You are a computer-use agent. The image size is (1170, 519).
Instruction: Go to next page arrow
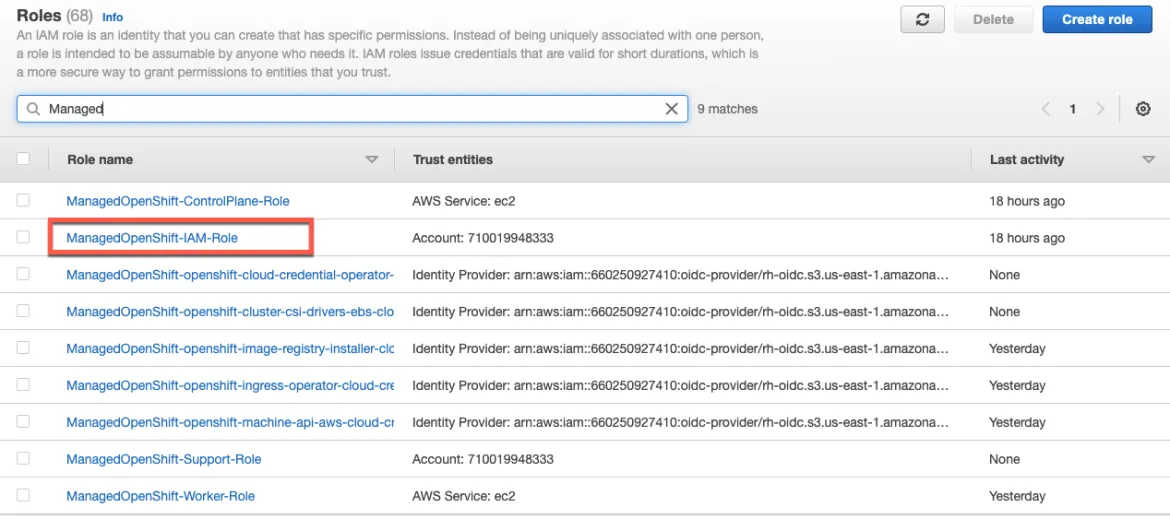tap(1100, 109)
